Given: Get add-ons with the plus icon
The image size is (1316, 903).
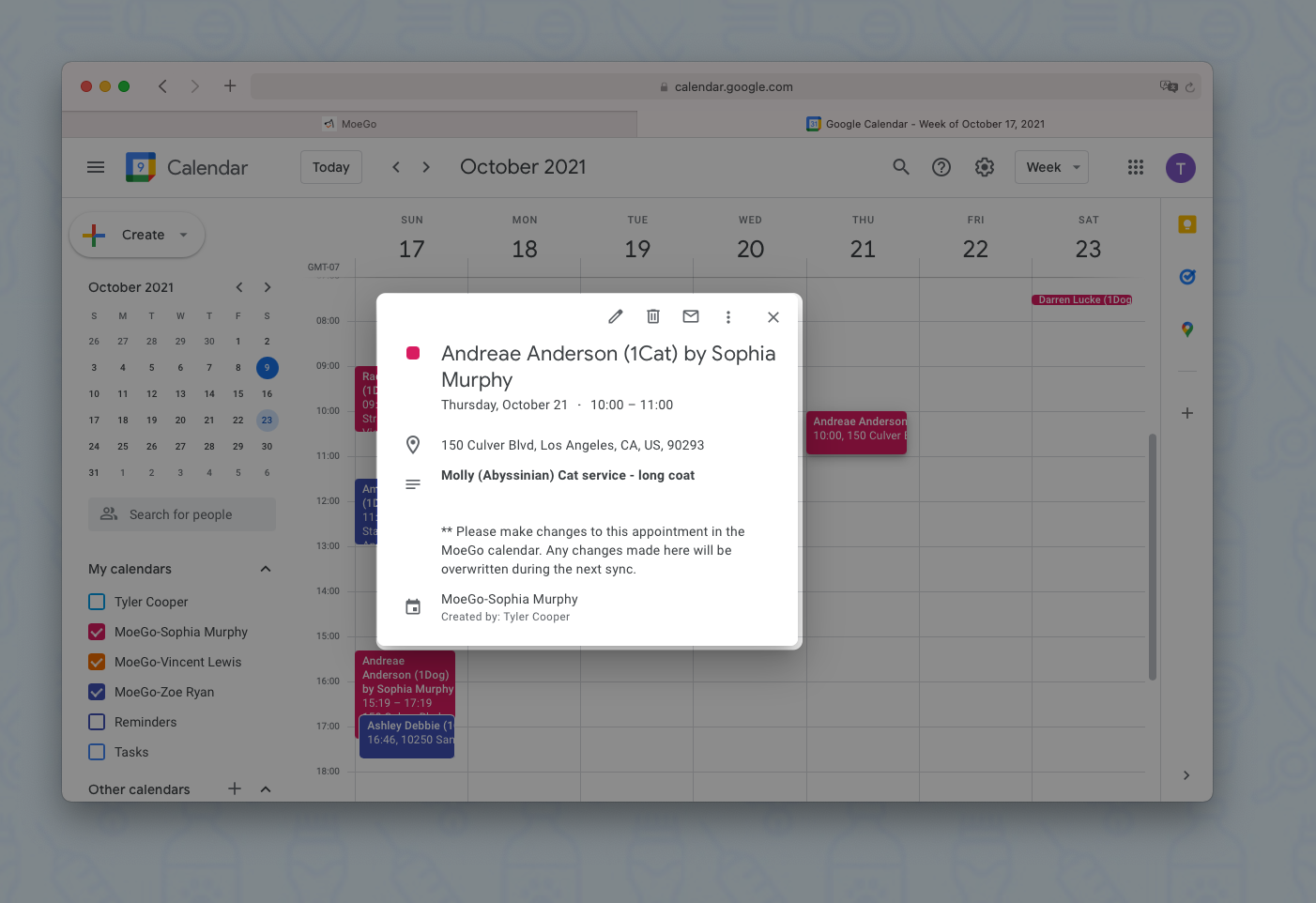Looking at the screenshot, I should click(x=1187, y=413).
